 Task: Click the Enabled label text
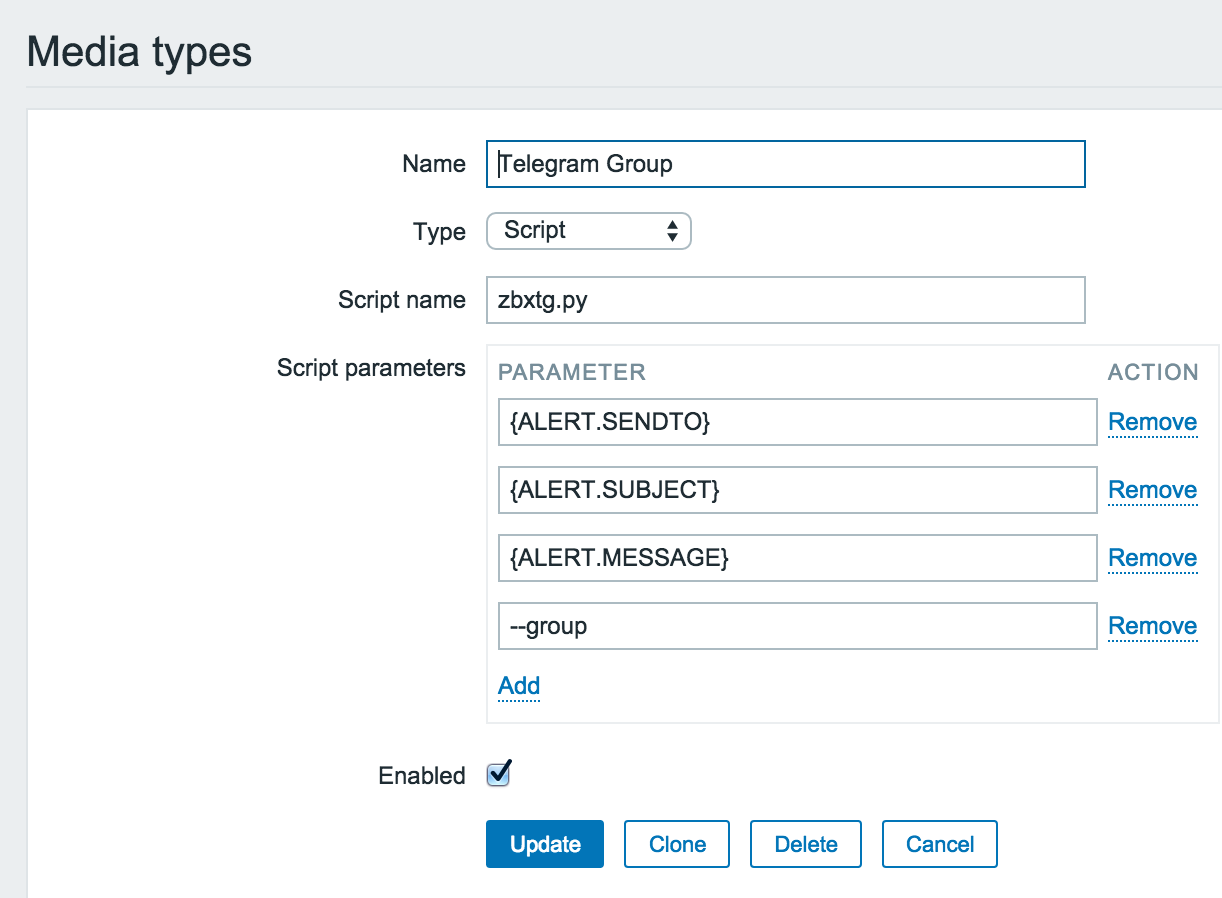(x=422, y=776)
